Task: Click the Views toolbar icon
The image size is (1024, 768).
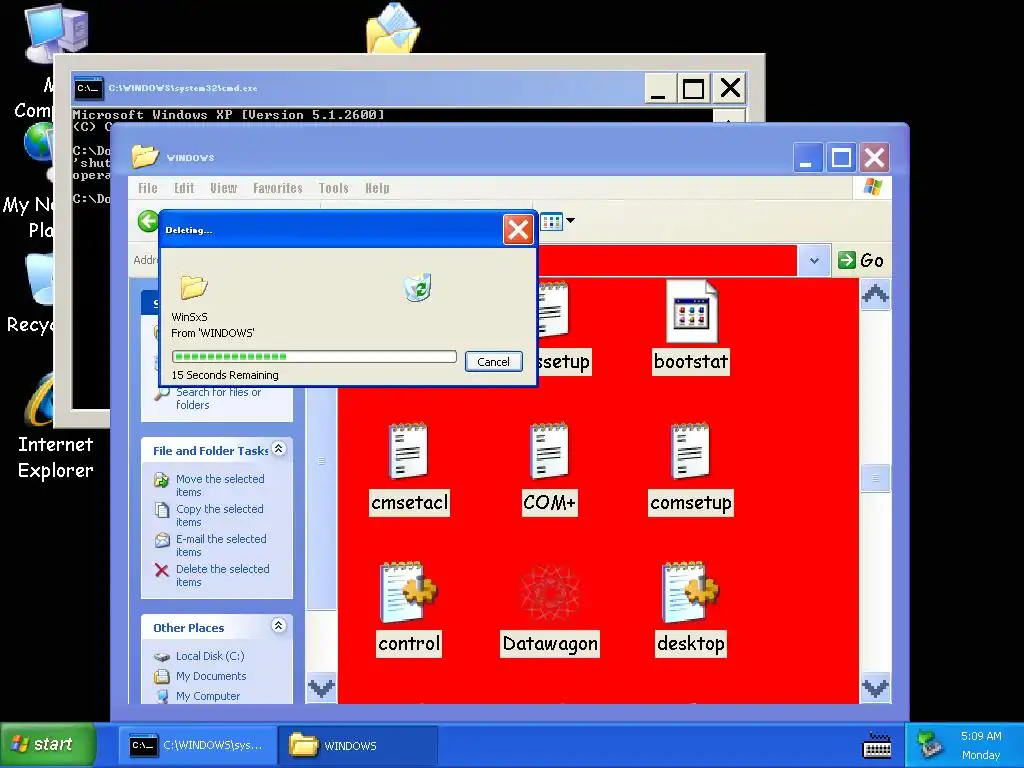Action: pyautogui.click(x=552, y=221)
